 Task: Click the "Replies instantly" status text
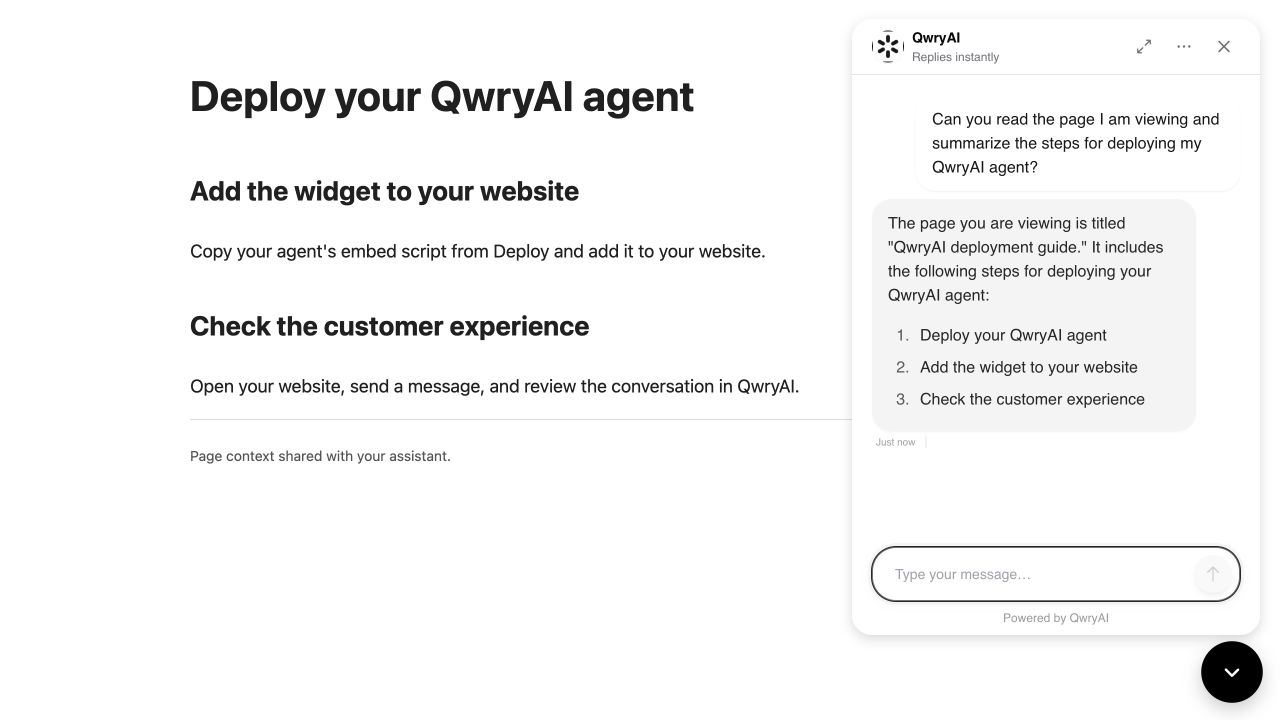[x=955, y=57]
